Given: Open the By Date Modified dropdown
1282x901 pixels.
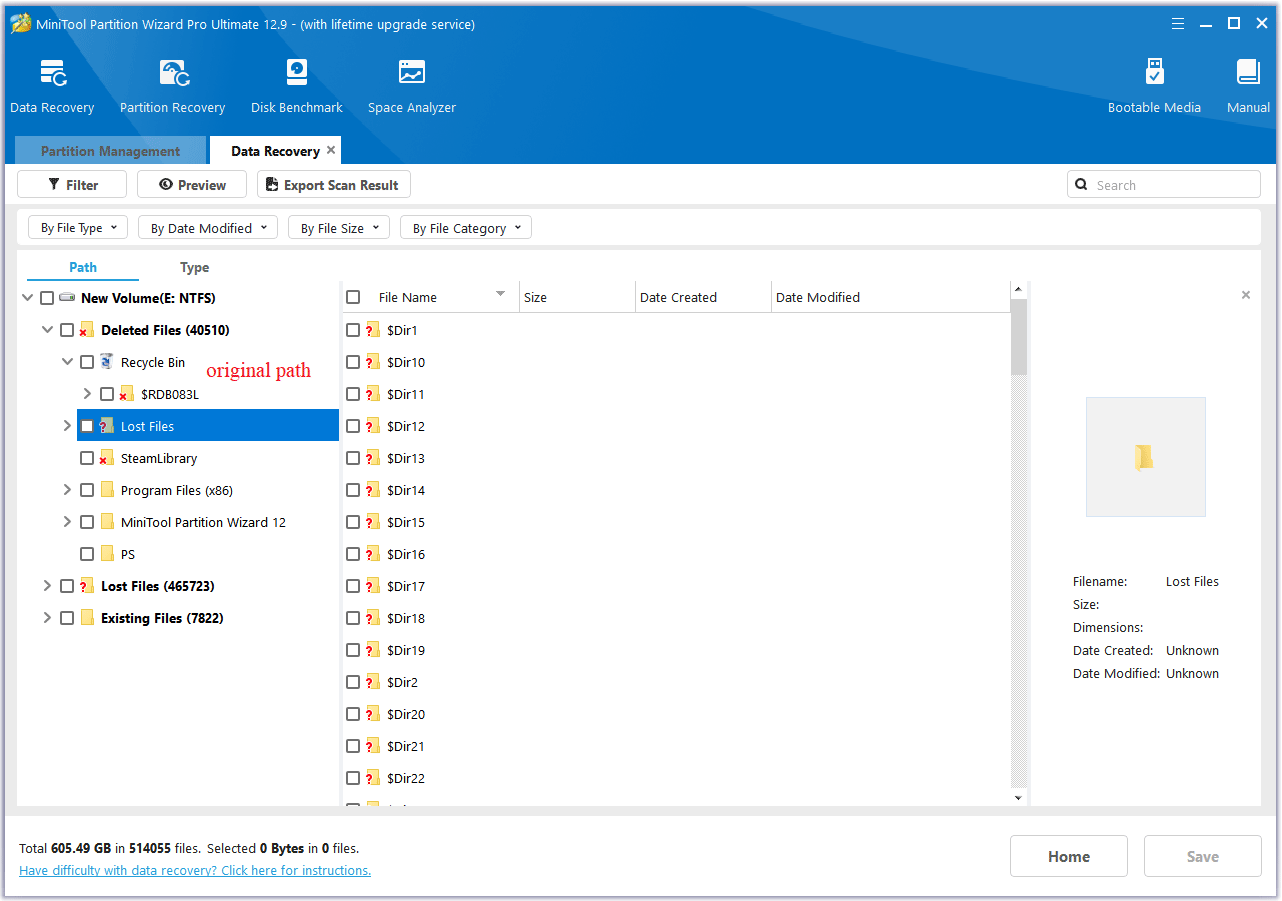Looking at the screenshot, I should (208, 228).
